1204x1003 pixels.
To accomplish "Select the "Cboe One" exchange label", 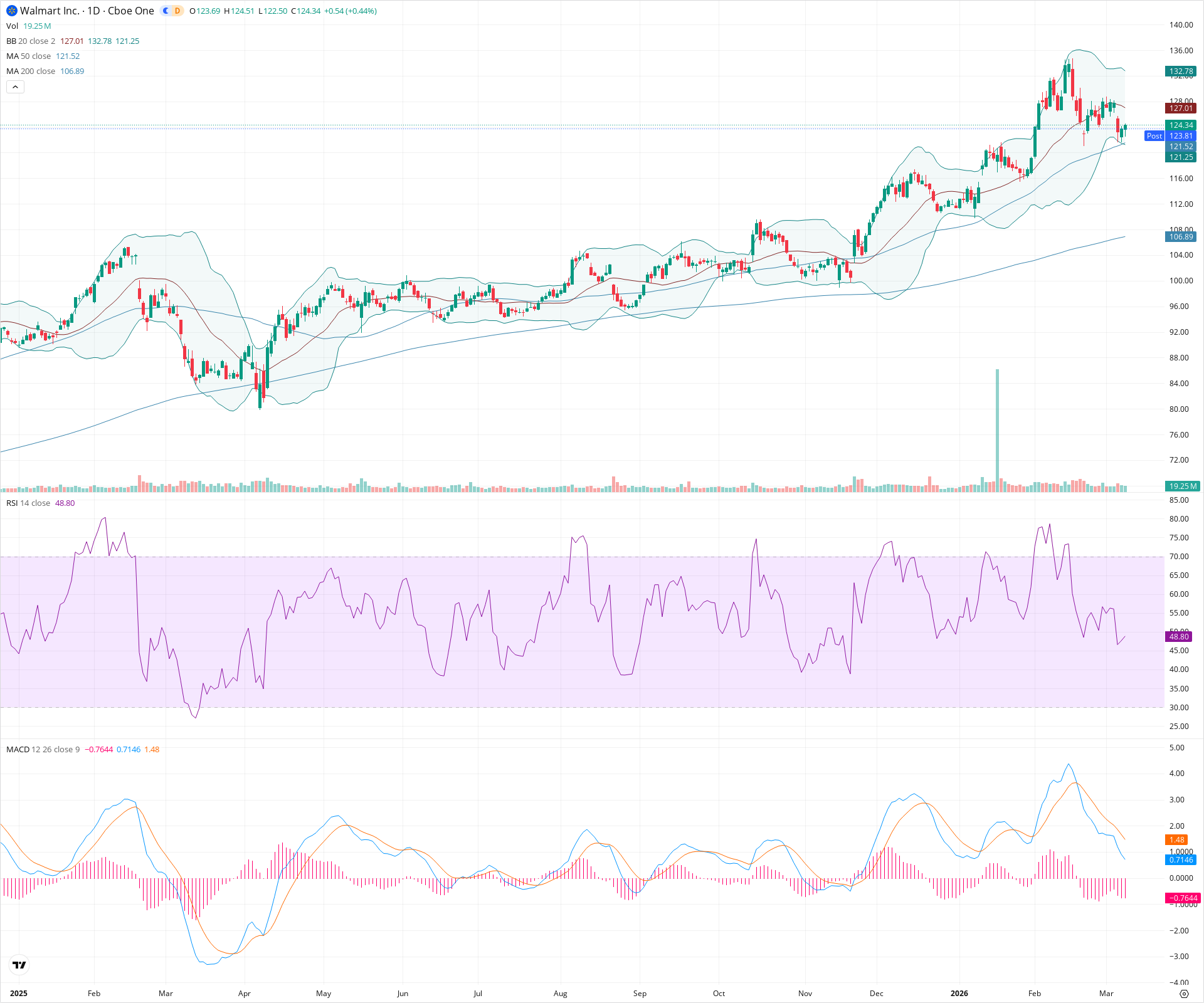I will click(x=130, y=11).
